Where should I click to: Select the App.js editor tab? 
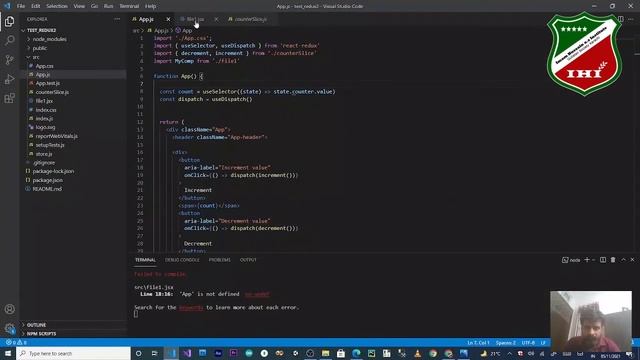pos(146,19)
